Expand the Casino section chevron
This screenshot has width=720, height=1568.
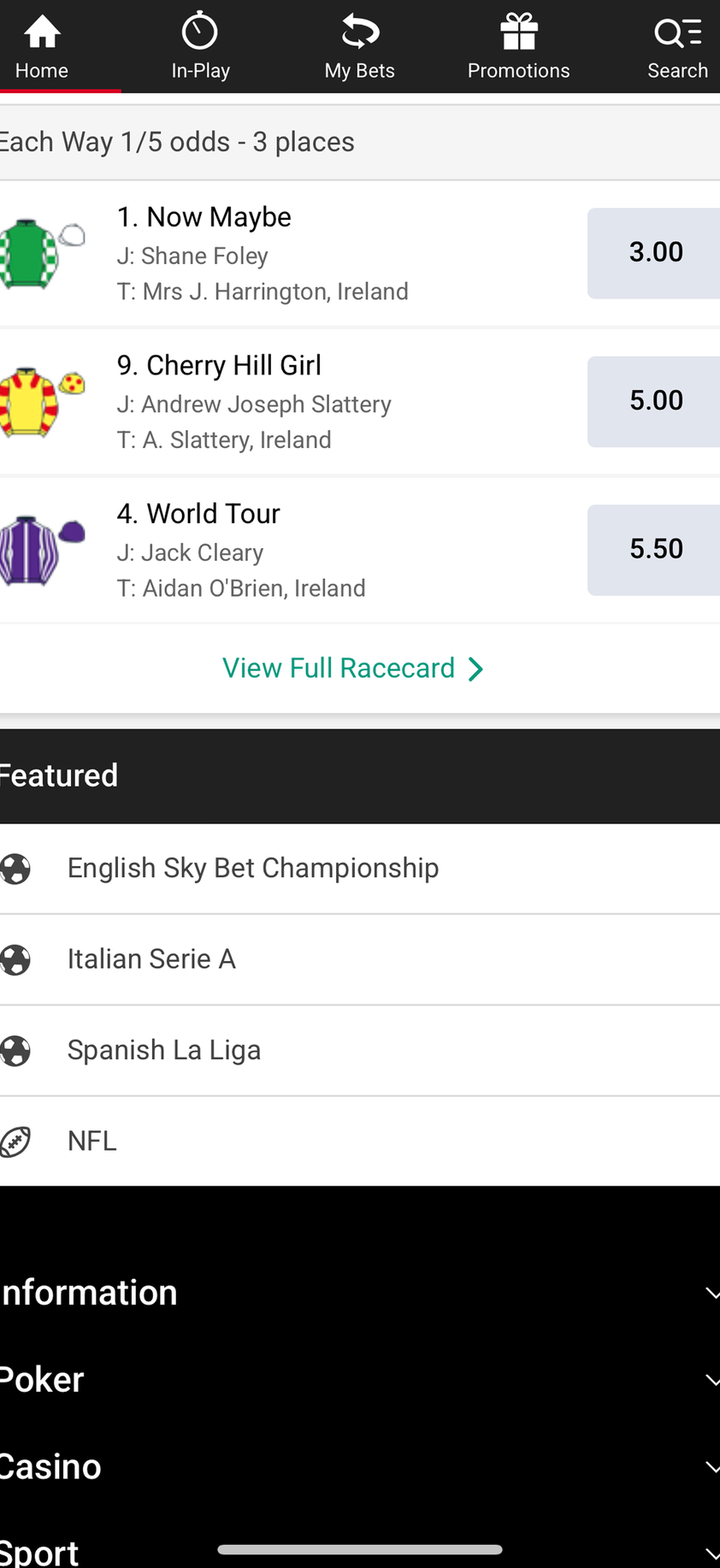711,1468
